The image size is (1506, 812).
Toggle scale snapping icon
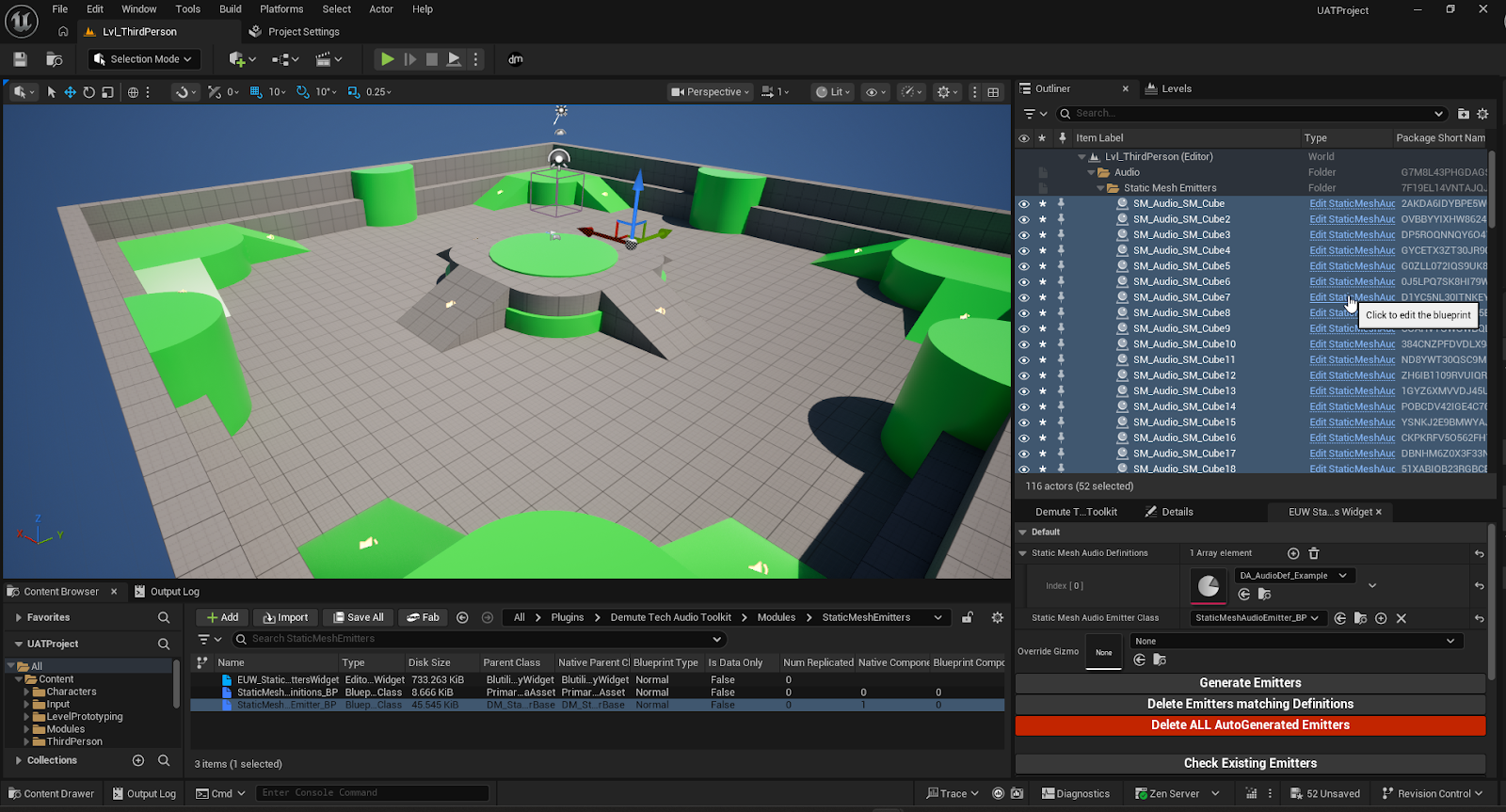(354, 92)
